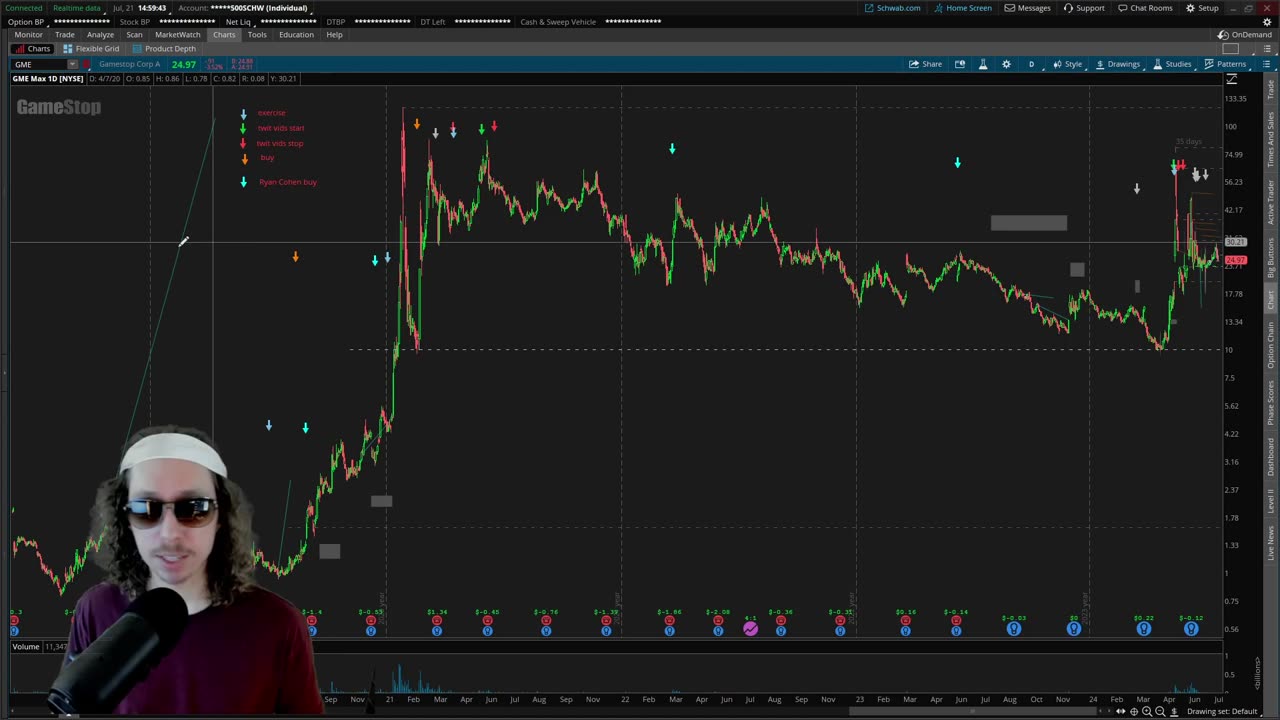
Task: Open the Education tab
Action: (x=296, y=35)
